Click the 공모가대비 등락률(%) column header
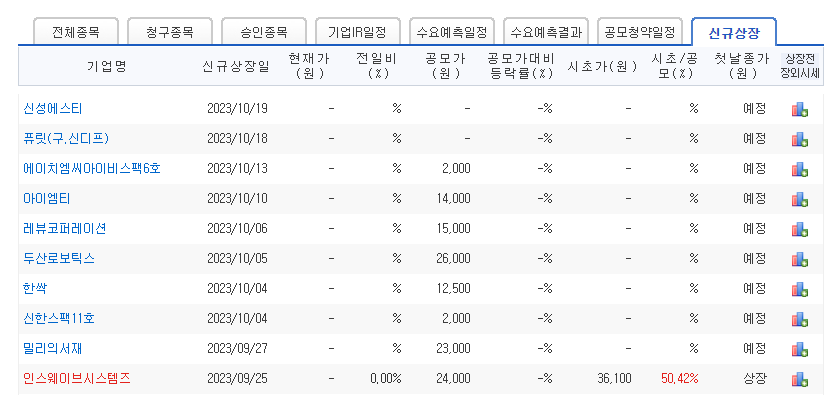 [521, 66]
